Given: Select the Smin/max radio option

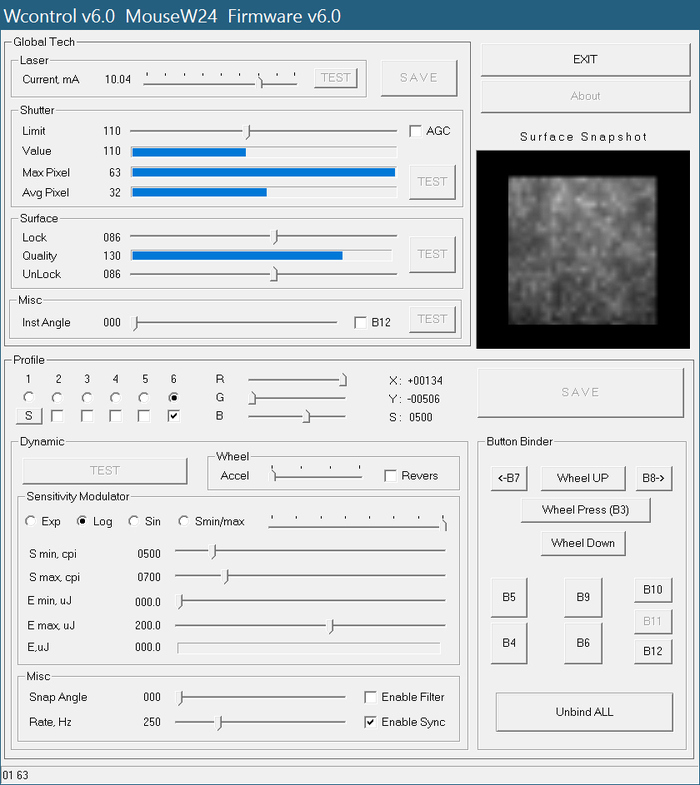Looking at the screenshot, I should pyautogui.click(x=184, y=521).
